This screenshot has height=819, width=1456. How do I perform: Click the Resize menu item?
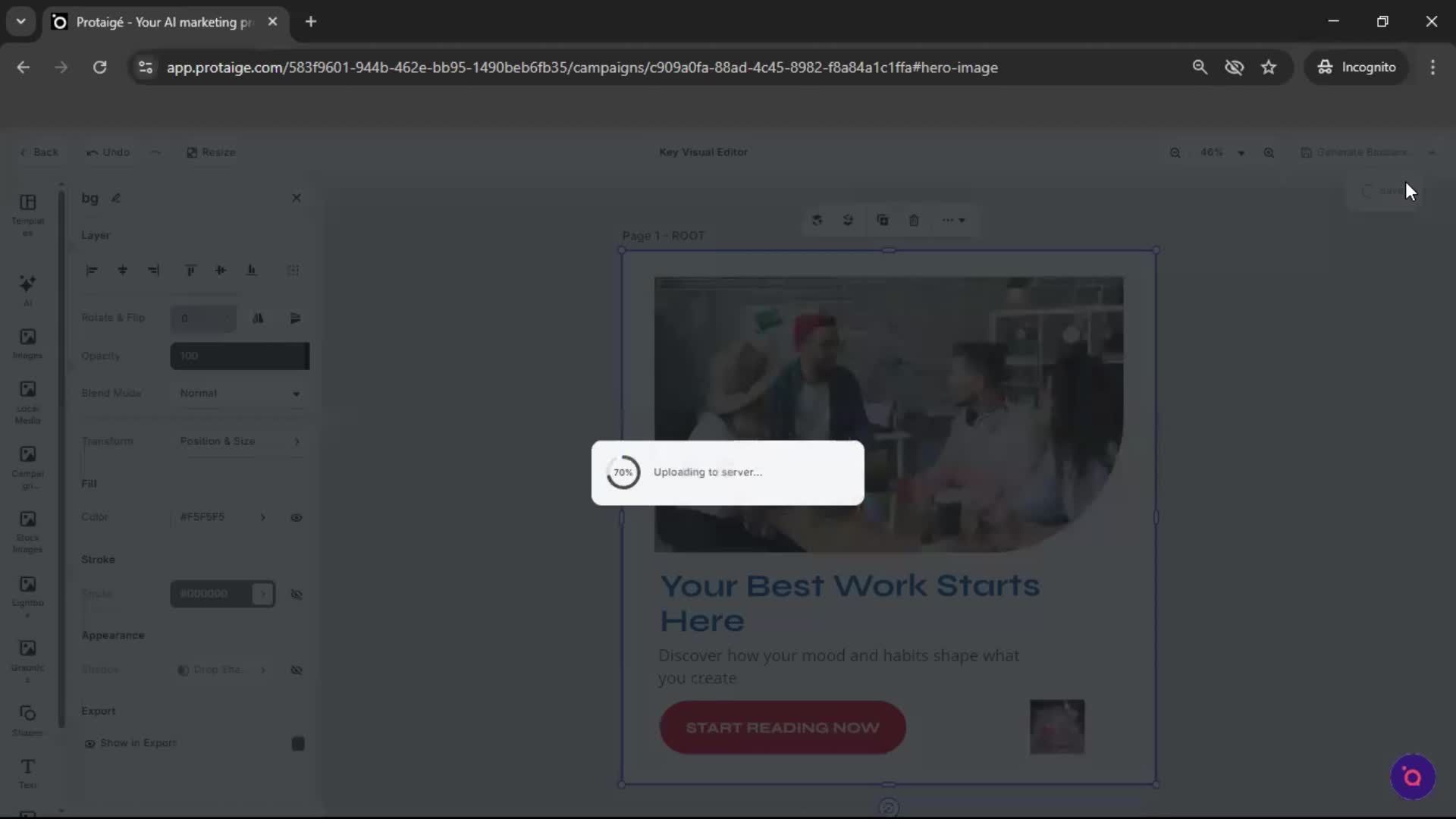(211, 152)
